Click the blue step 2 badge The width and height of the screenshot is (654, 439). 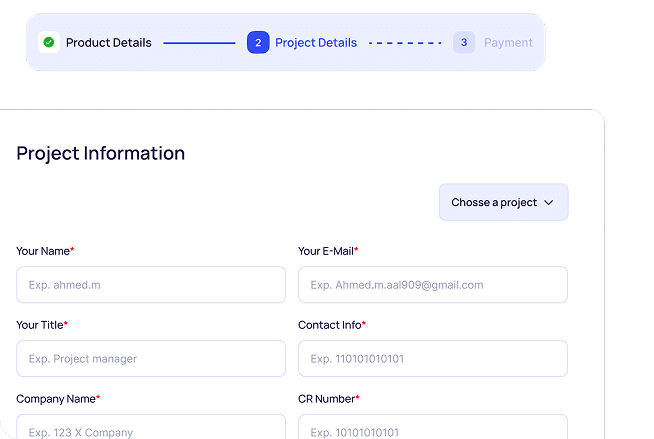tap(258, 42)
